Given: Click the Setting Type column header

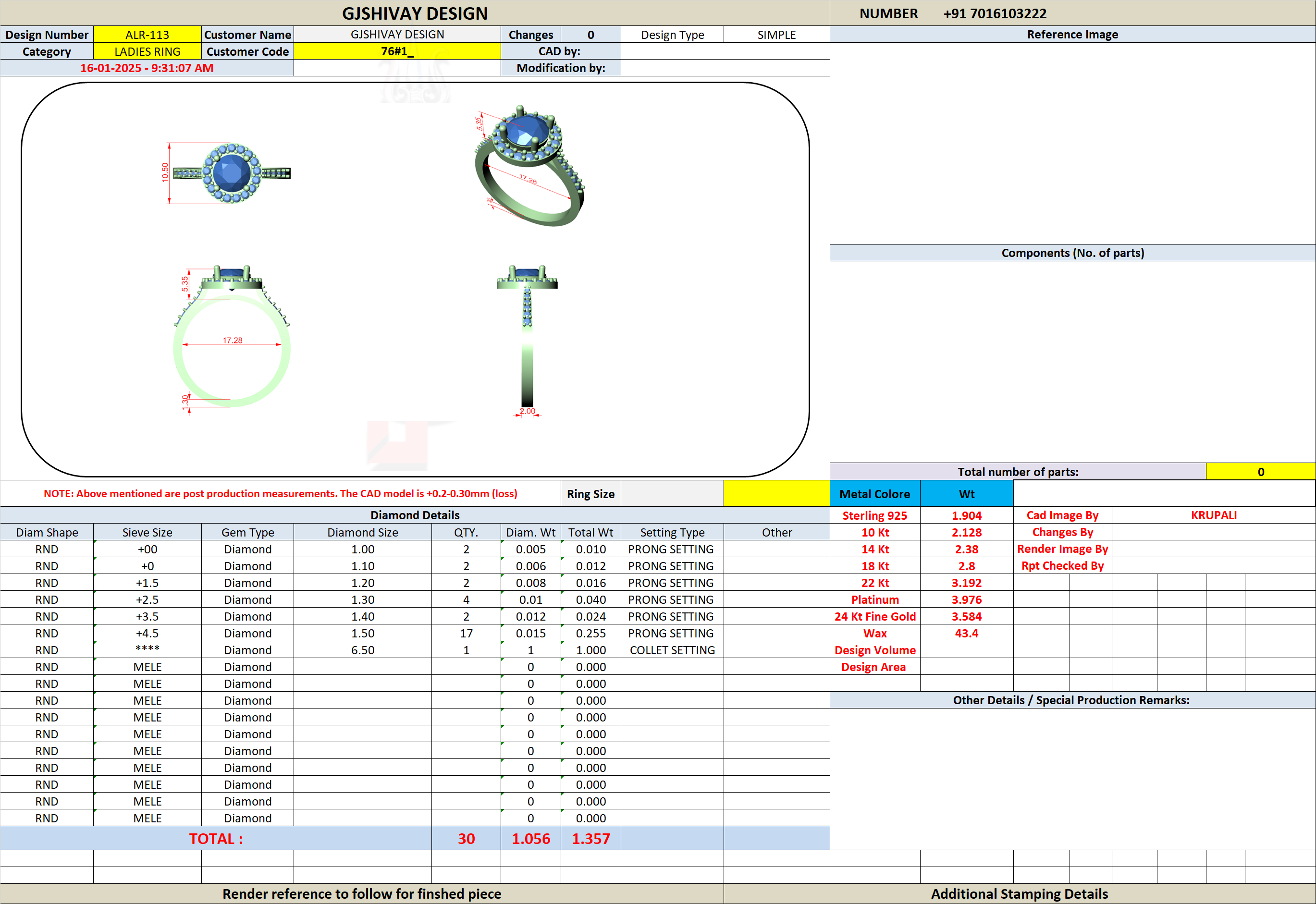Looking at the screenshot, I should (x=673, y=532).
